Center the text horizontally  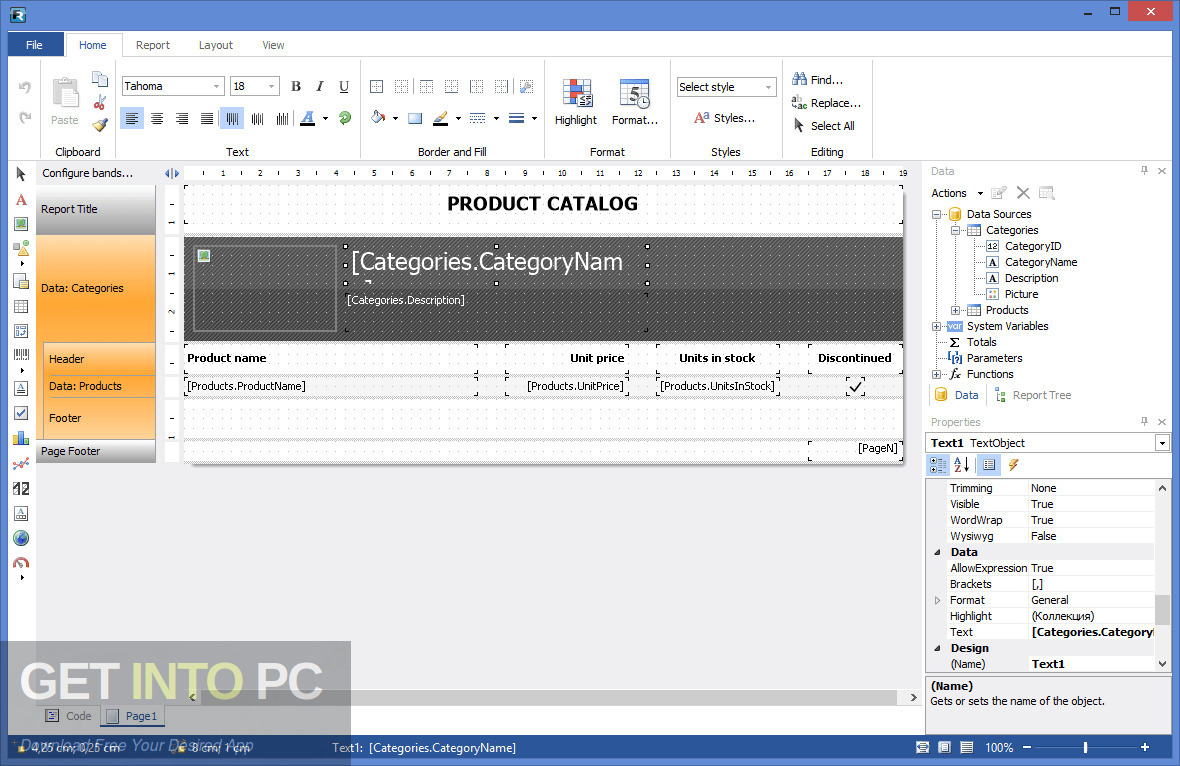coord(157,119)
